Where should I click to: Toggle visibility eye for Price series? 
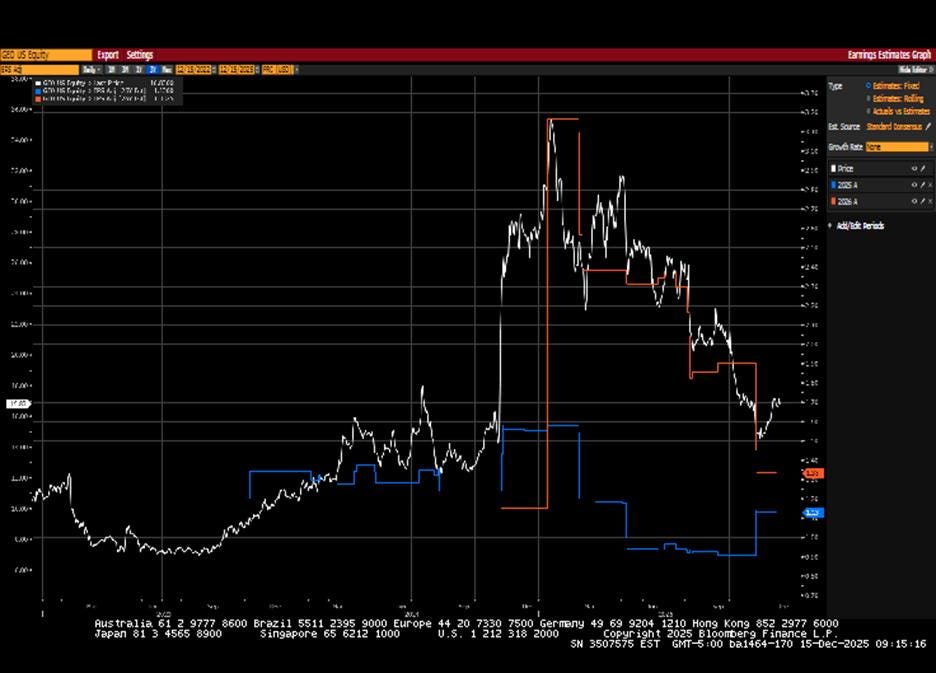tap(914, 168)
